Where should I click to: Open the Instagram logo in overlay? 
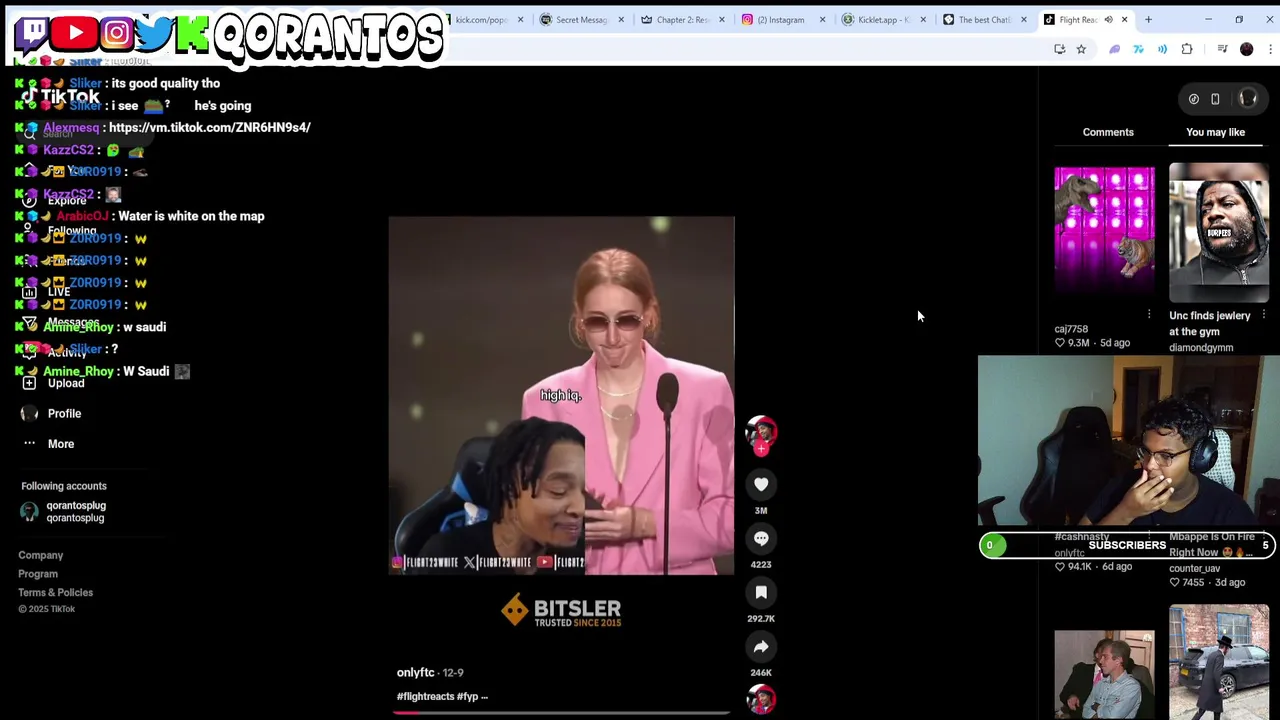[x=116, y=33]
